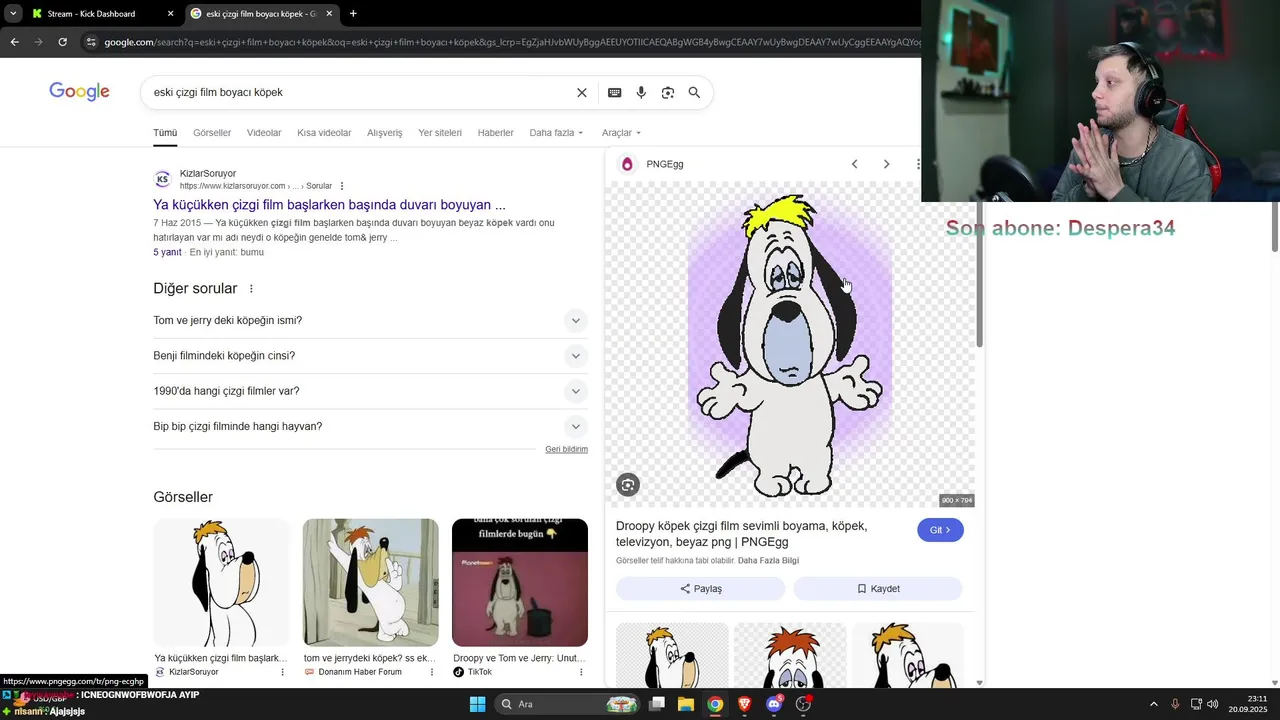Close the Kick Dashboard tab
1280x720 pixels.
(170, 14)
